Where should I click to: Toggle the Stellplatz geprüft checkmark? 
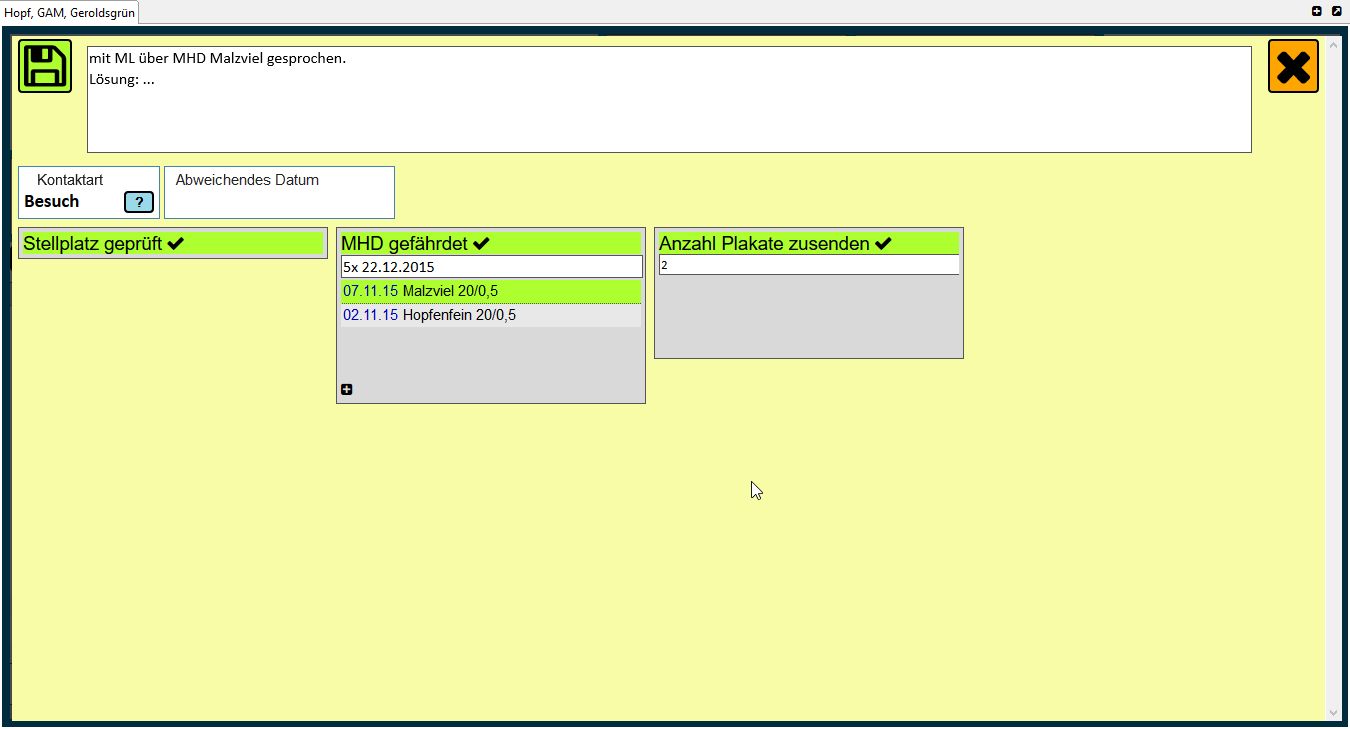coord(176,243)
